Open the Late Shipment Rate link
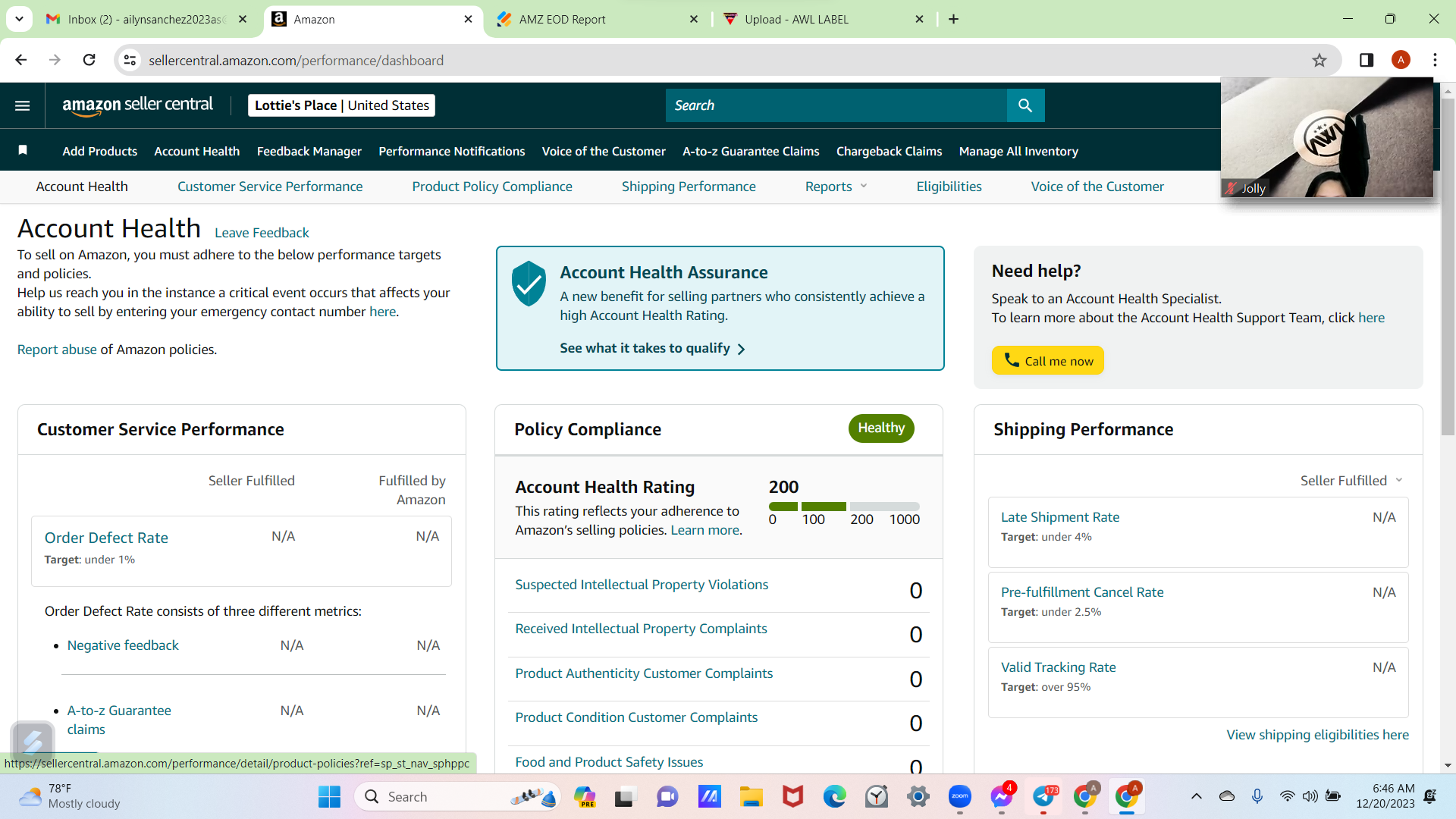The height and width of the screenshot is (819, 1456). click(1060, 517)
